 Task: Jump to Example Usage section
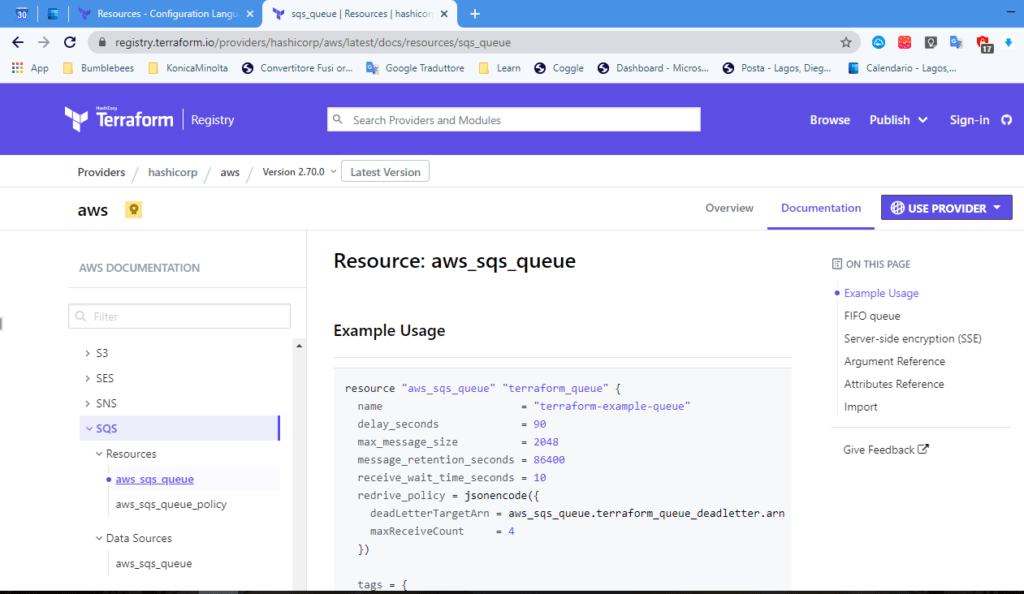tap(881, 293)
